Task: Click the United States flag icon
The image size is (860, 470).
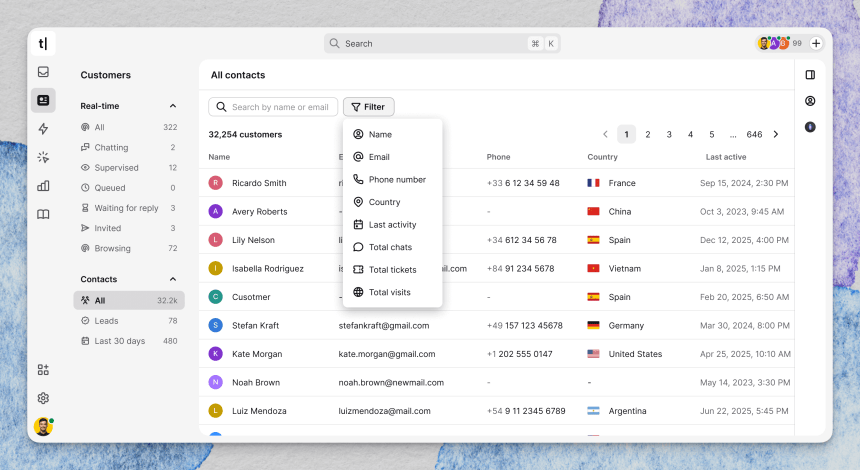Action: [593, 354]
